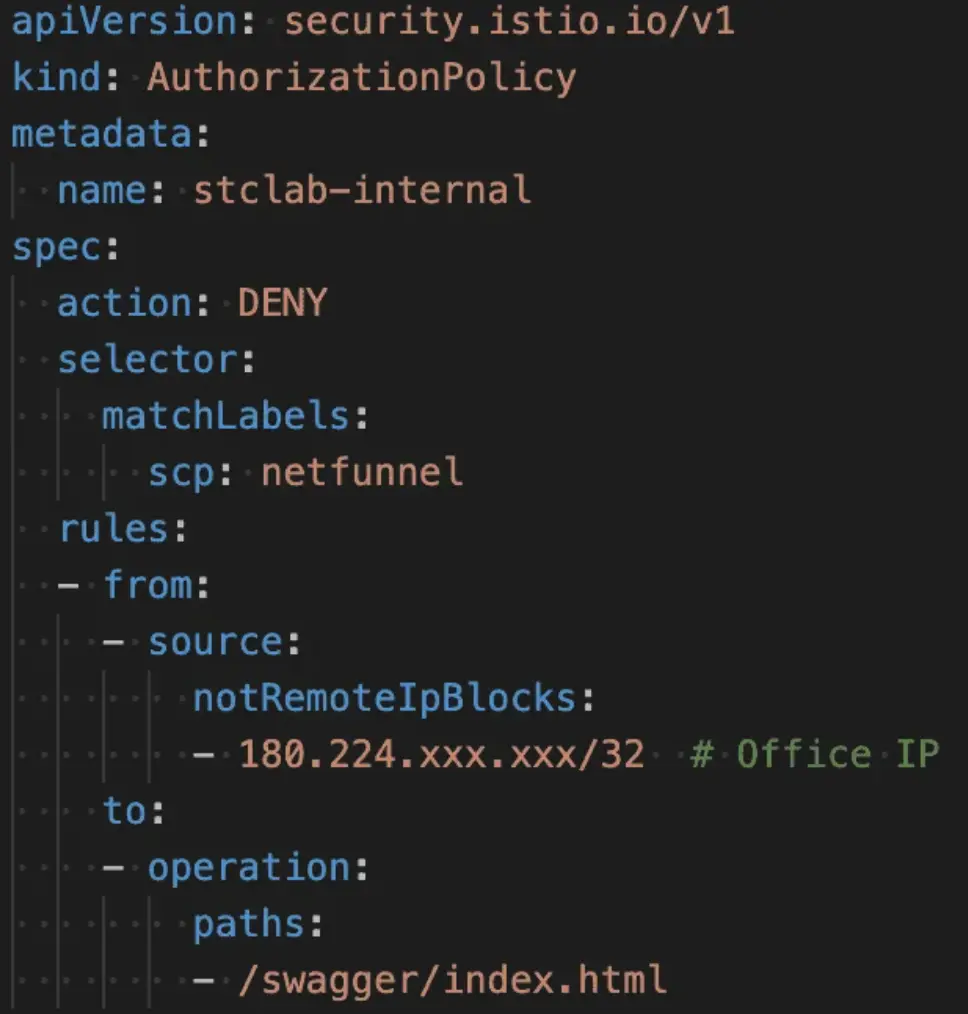The image size is (968, 1014).
Task: Click the selector key
Action: coord(146,359)
